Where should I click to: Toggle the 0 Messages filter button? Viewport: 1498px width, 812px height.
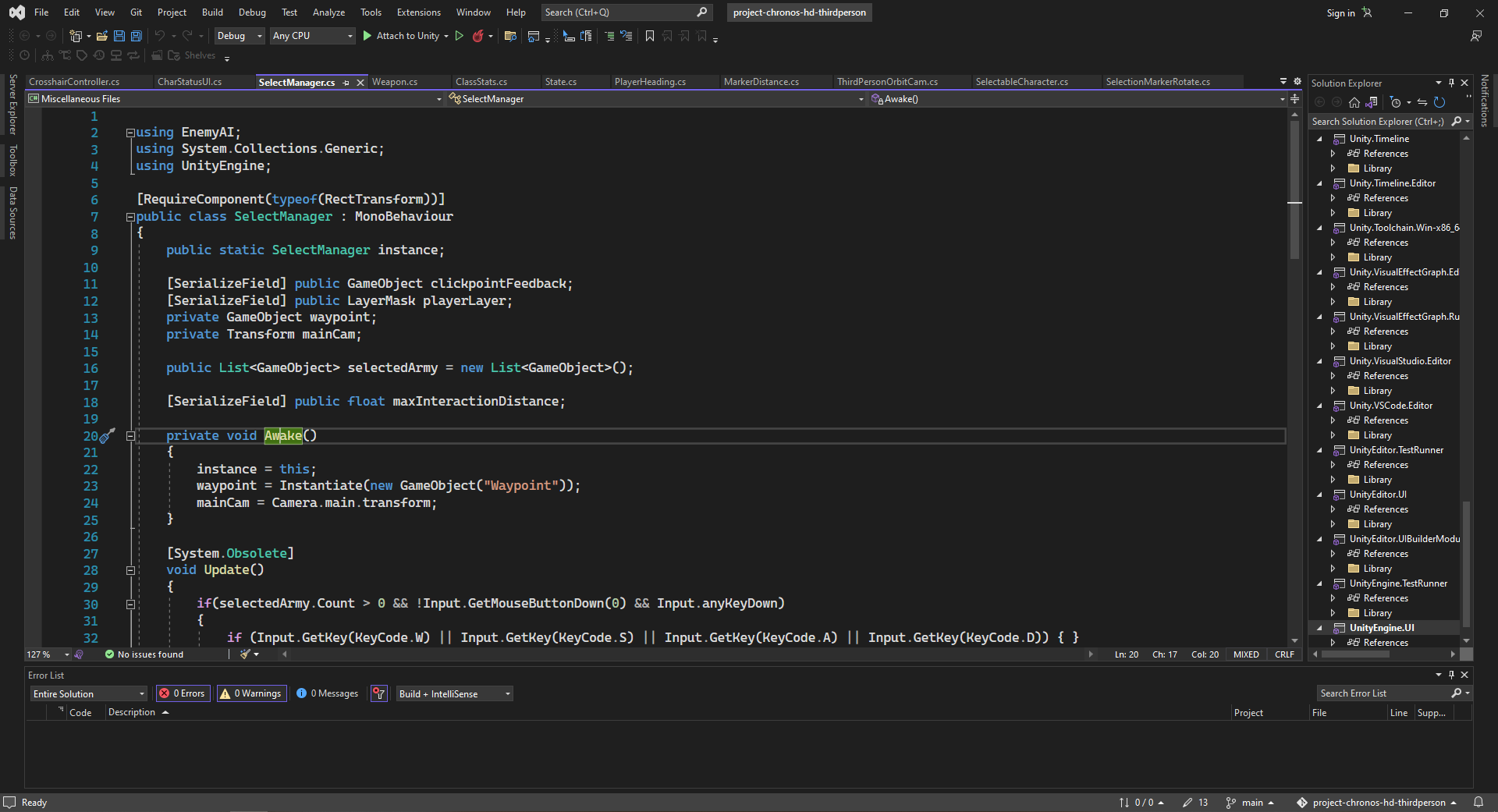[328, 693]
